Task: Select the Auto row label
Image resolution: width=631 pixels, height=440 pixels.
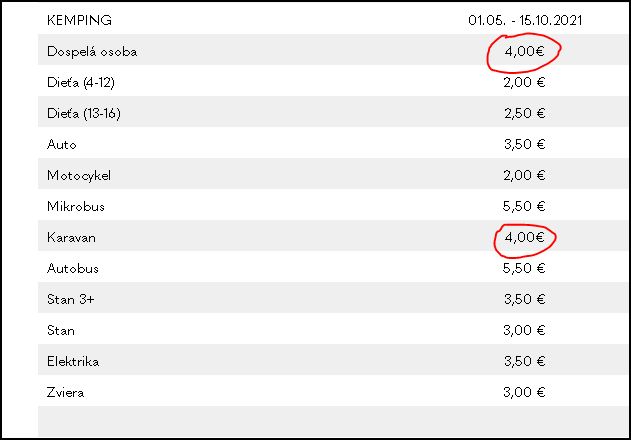Action: [x=62, y=144]
